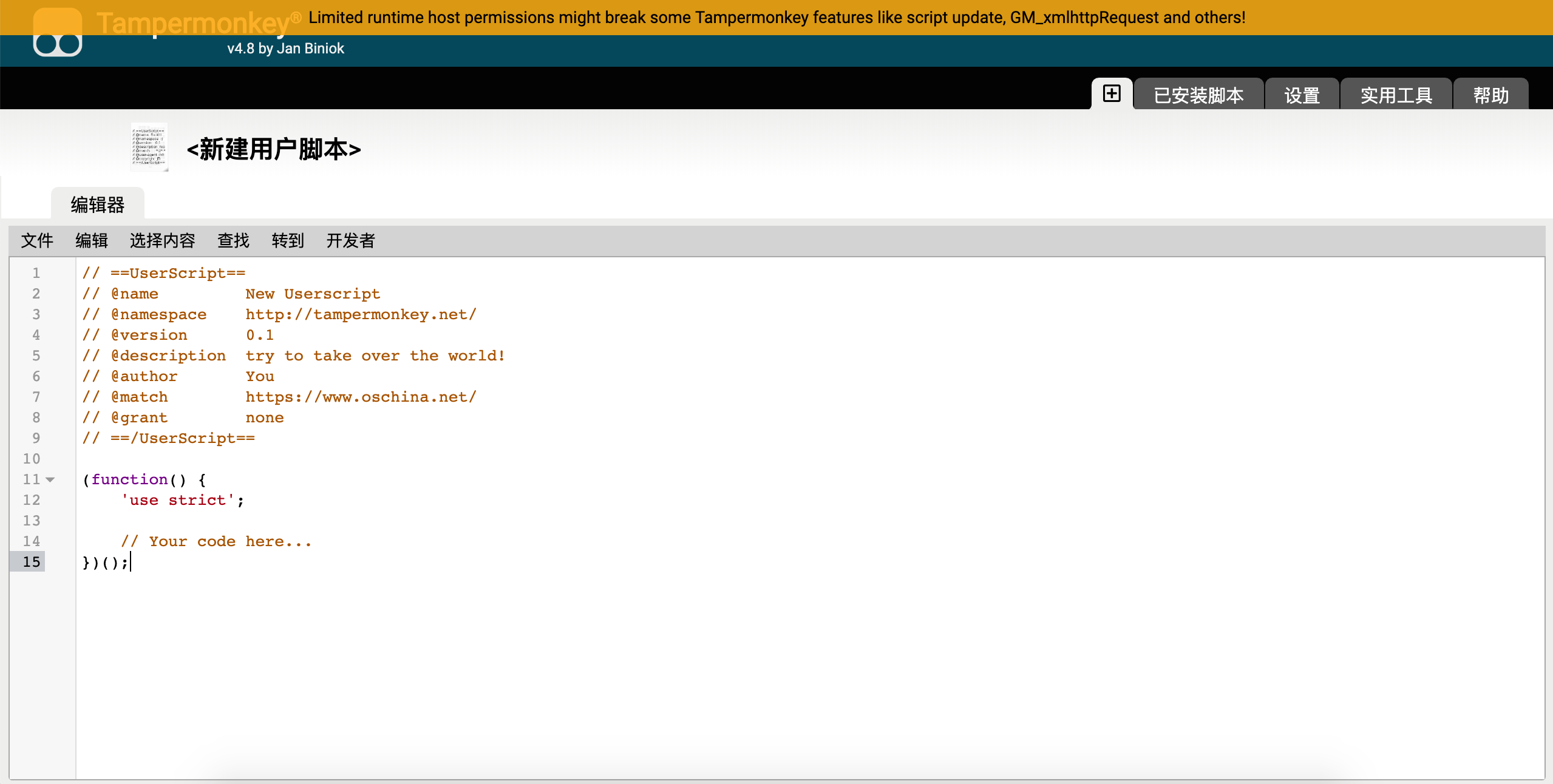
Task: Click the '@description' metadata key
Action: pos(168,356)
